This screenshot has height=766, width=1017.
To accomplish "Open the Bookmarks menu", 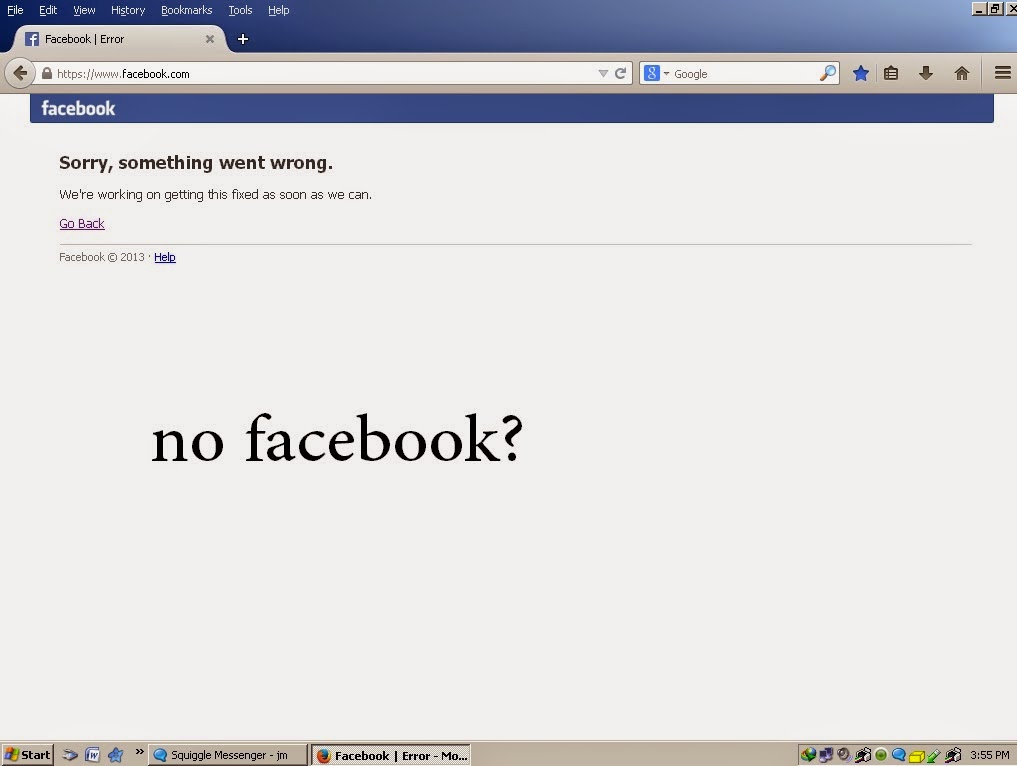I will [x=186, y=10].
